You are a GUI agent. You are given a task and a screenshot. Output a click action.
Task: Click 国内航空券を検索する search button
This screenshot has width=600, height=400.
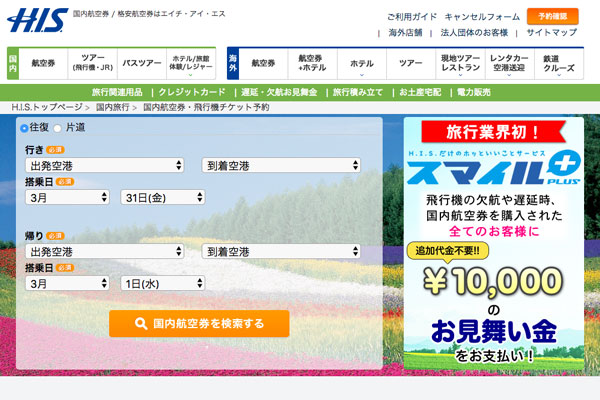(199, 324)
